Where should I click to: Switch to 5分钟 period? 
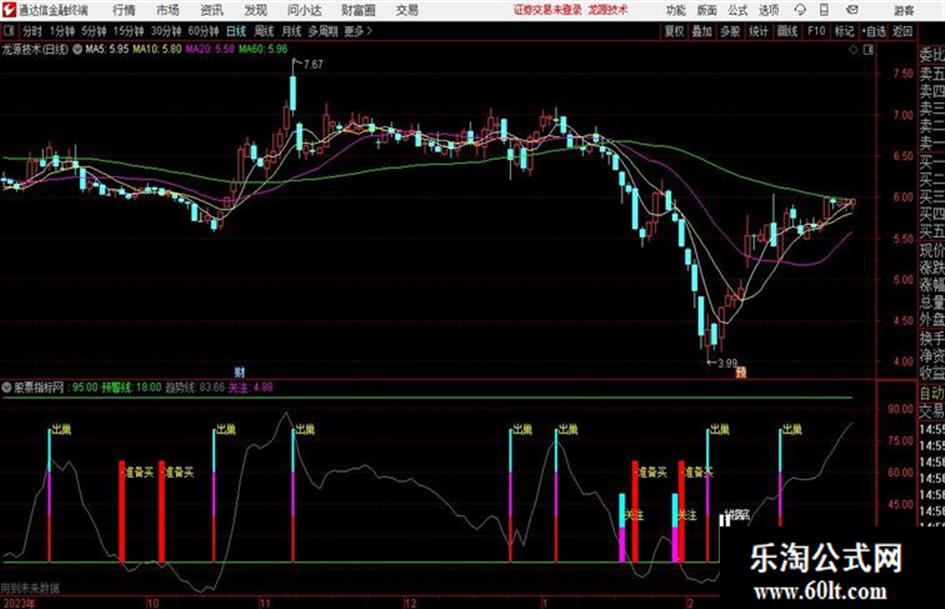tap(93, 31)
